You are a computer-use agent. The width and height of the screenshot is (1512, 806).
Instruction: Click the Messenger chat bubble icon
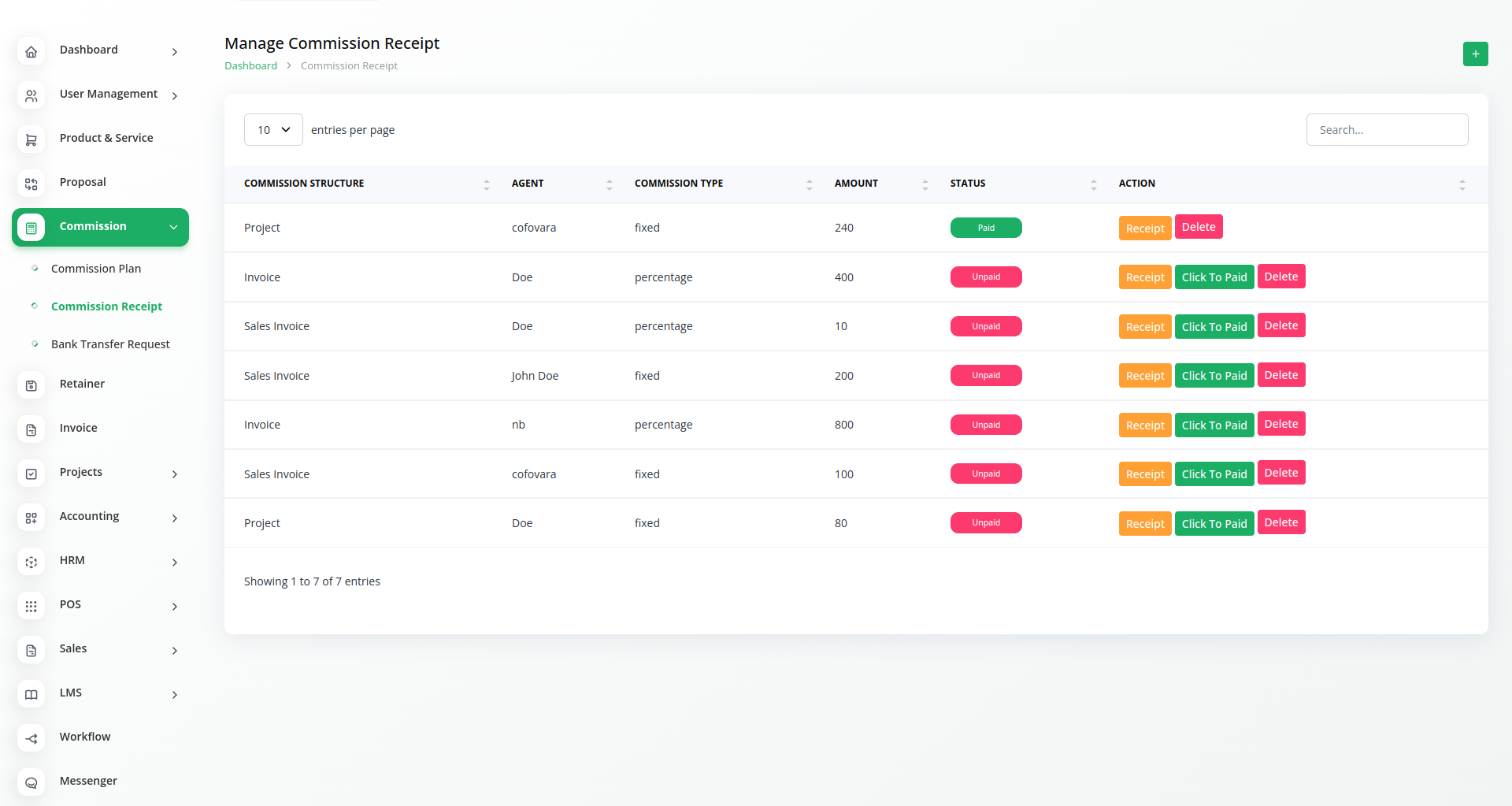pyautogui.click(x=31, y=783)
